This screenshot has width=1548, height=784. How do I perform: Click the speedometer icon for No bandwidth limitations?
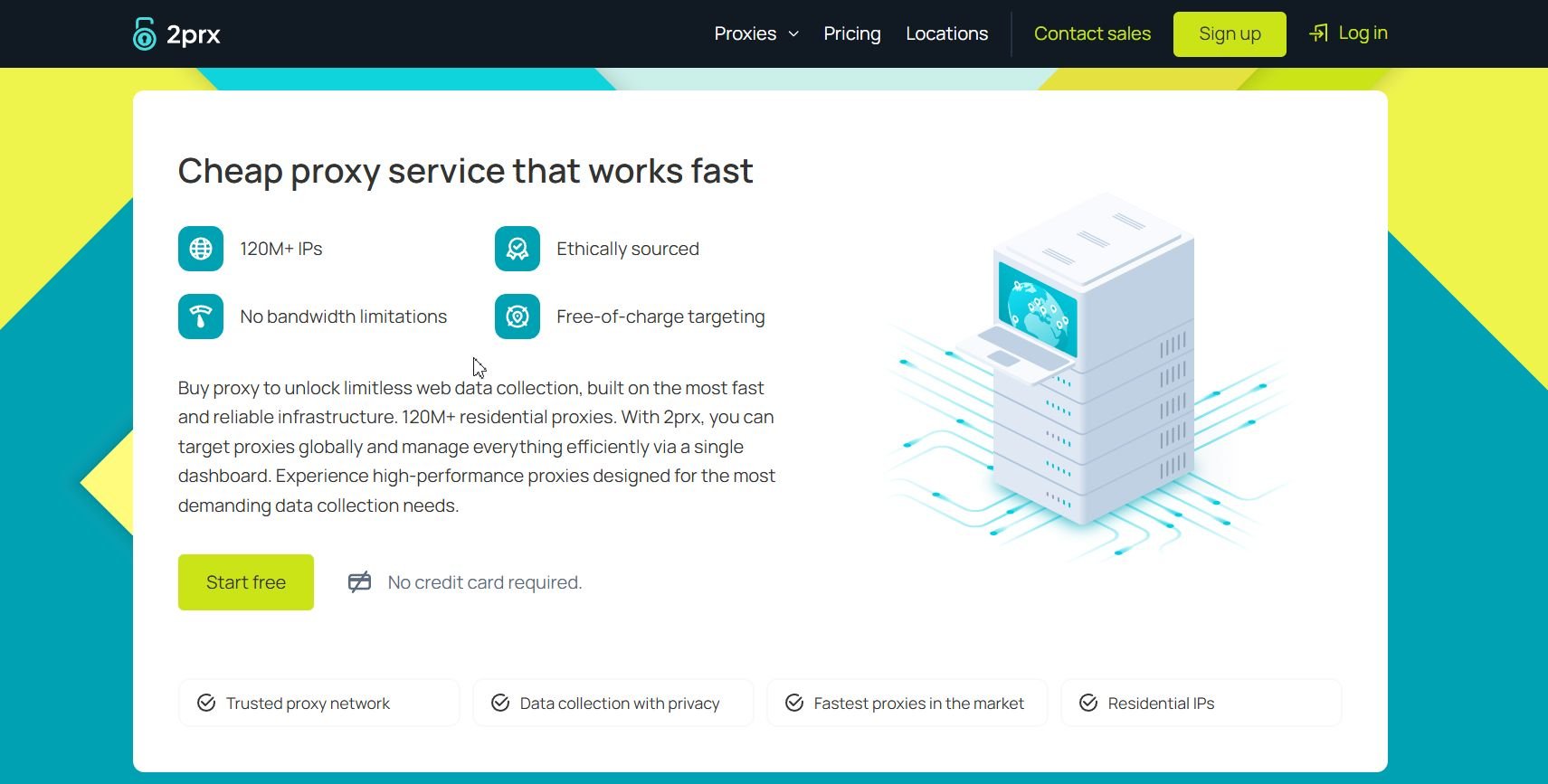pos(201,316)
